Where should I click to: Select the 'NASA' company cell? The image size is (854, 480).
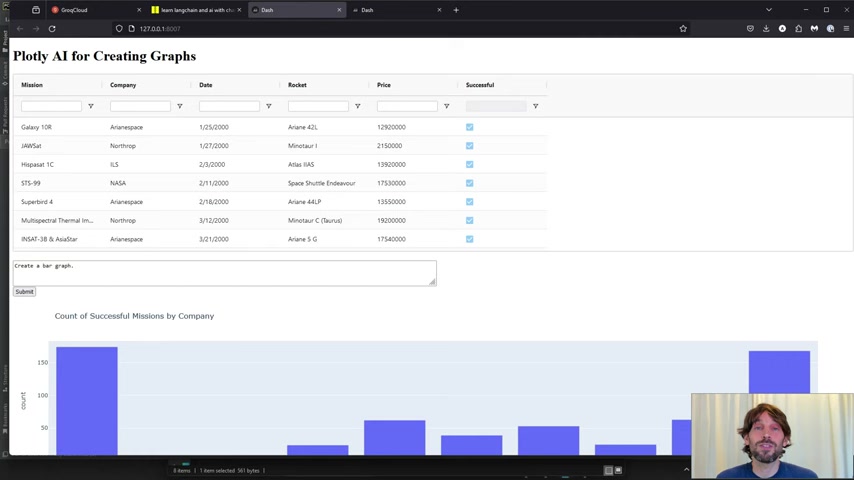coord(118,183)
